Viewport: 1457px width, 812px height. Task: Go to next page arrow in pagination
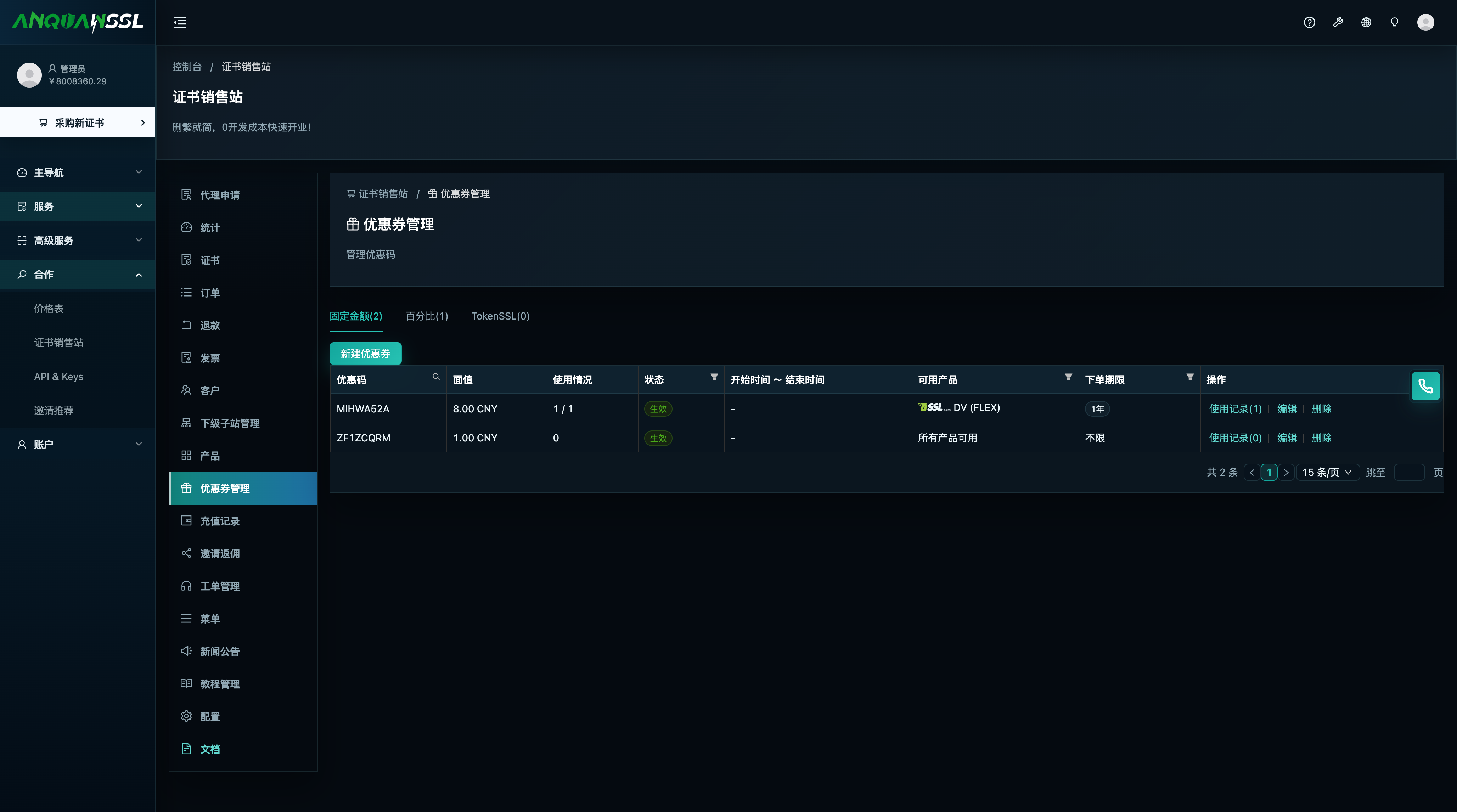tap(1286, 472)
